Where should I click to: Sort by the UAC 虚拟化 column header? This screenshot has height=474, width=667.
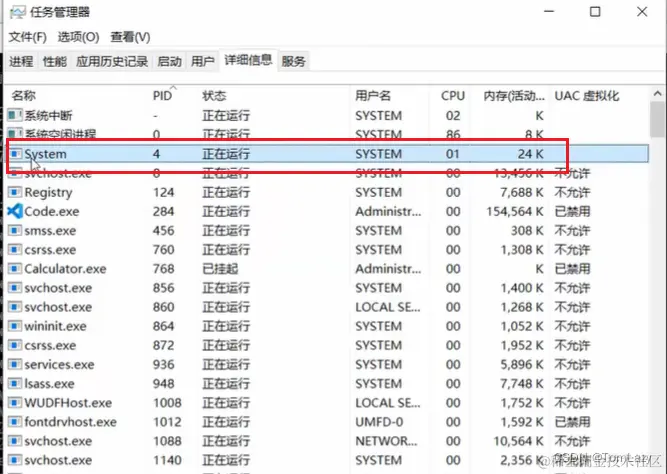click(x=587, y=95)
